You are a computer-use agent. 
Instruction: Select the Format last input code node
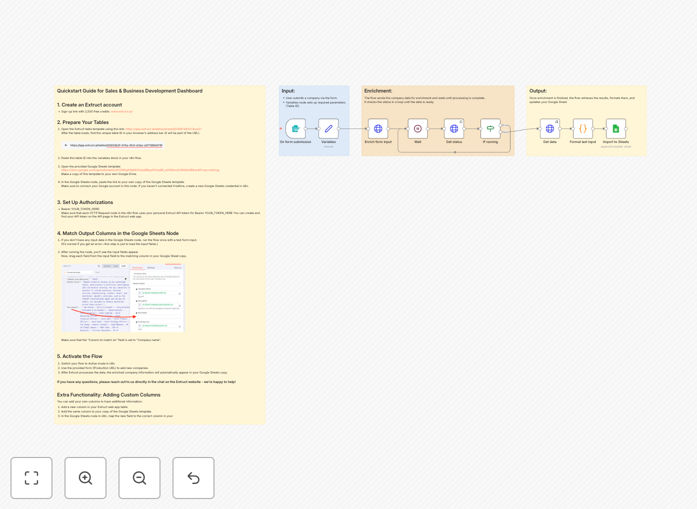pyautogui.click(x=583, y=129)
